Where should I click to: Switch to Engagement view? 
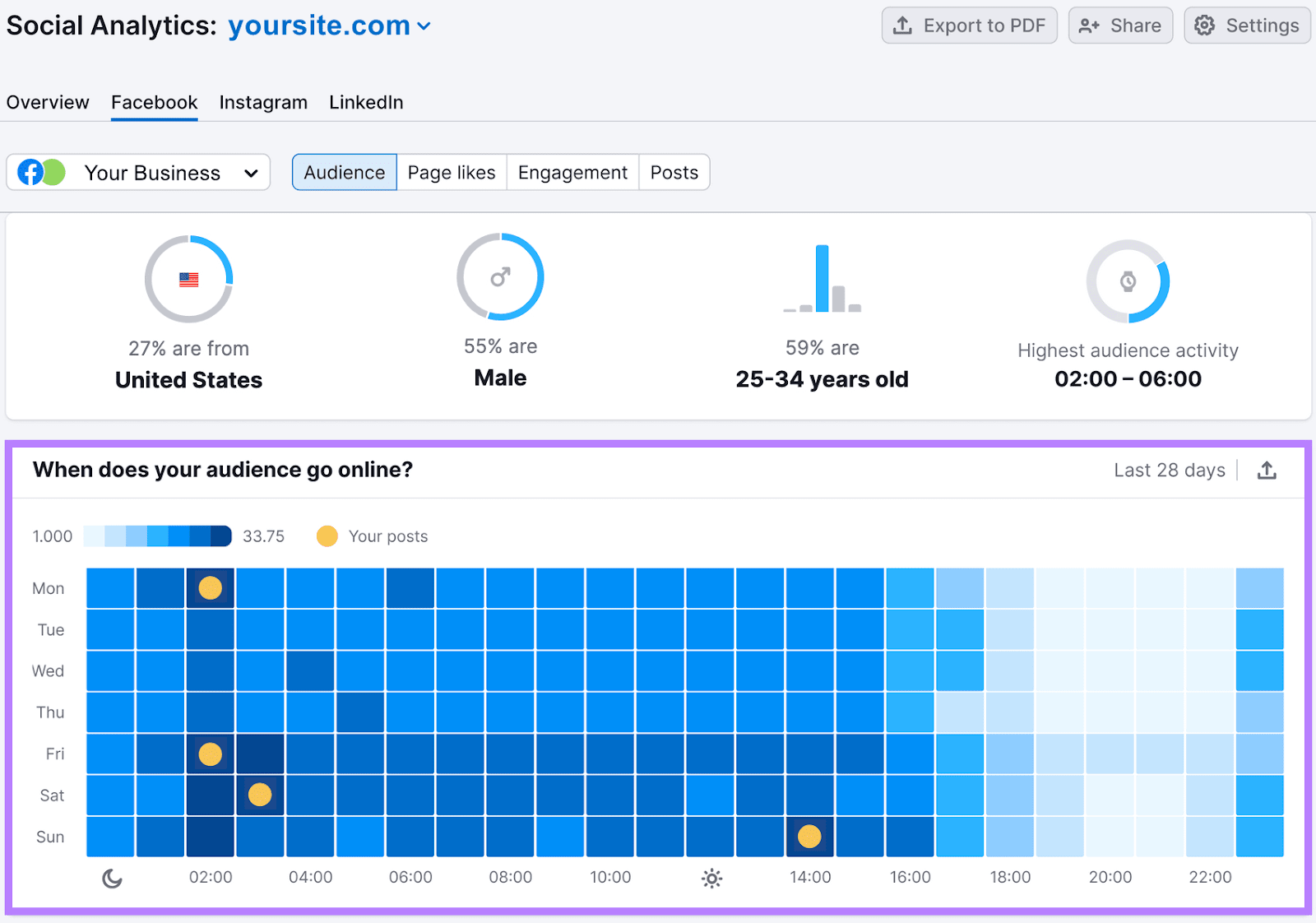coord(572,173)
